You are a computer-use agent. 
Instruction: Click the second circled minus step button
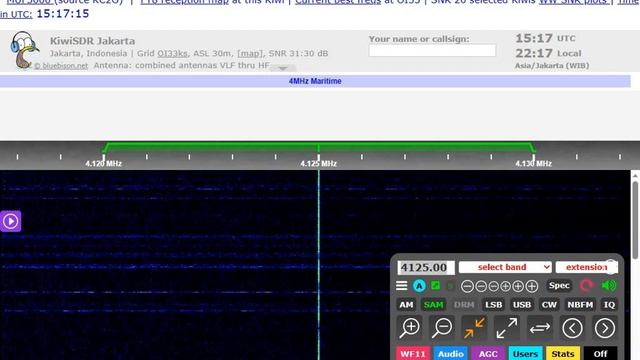(x=481, y=286)
